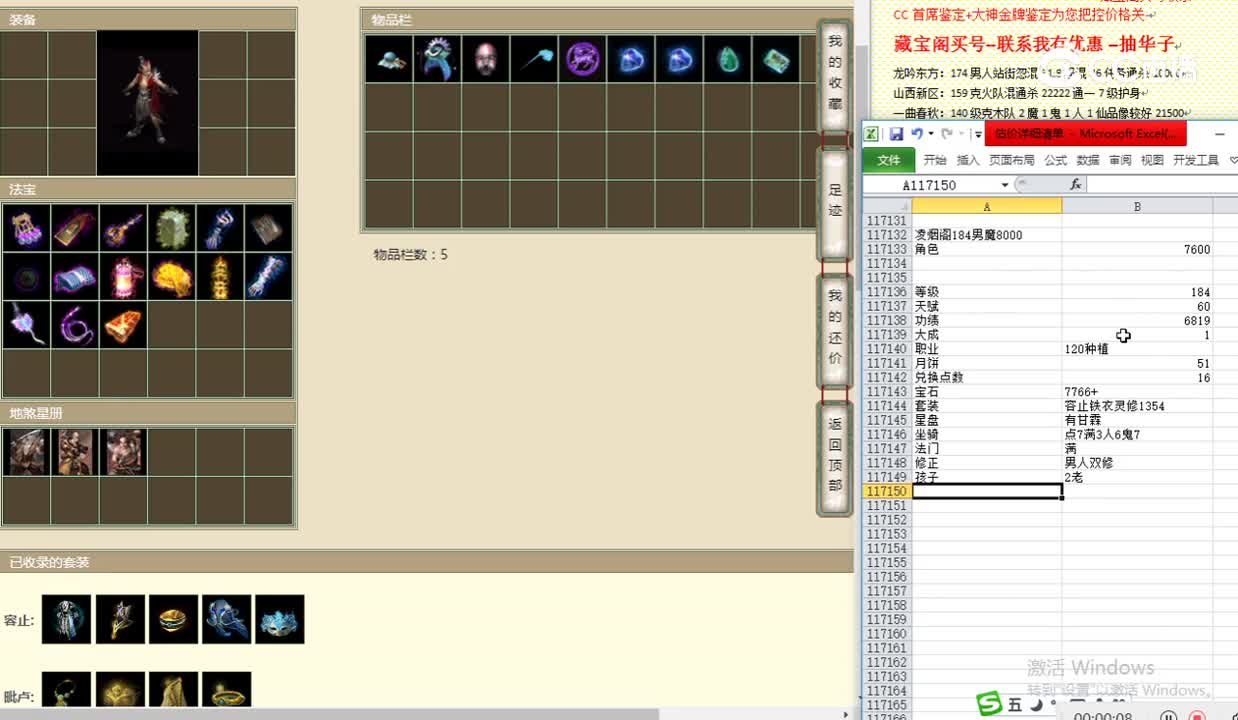The image size is (1238, 720).
Task: Switch to the 页面布局 ribbon tab
Action: 1012,160
